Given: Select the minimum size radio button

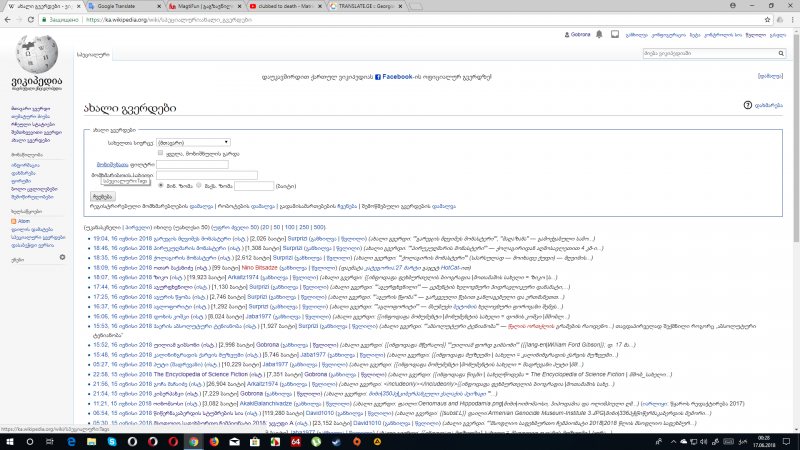Looking at the screenshot, I should click(164, 186).
